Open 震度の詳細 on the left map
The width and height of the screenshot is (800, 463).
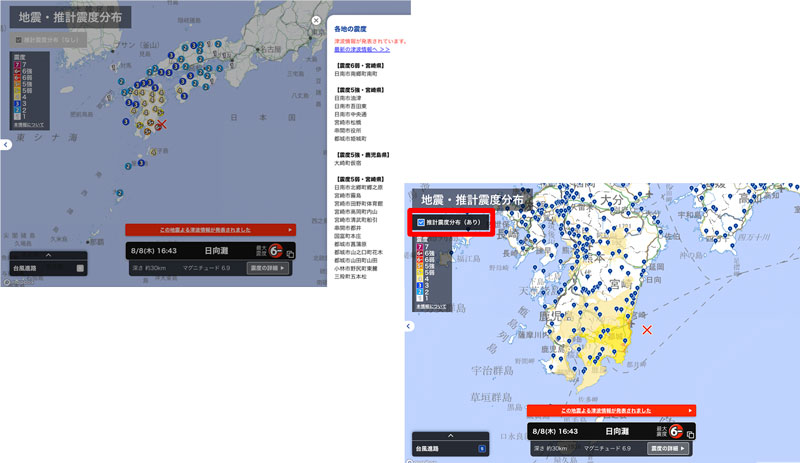(x=268, y=268)
